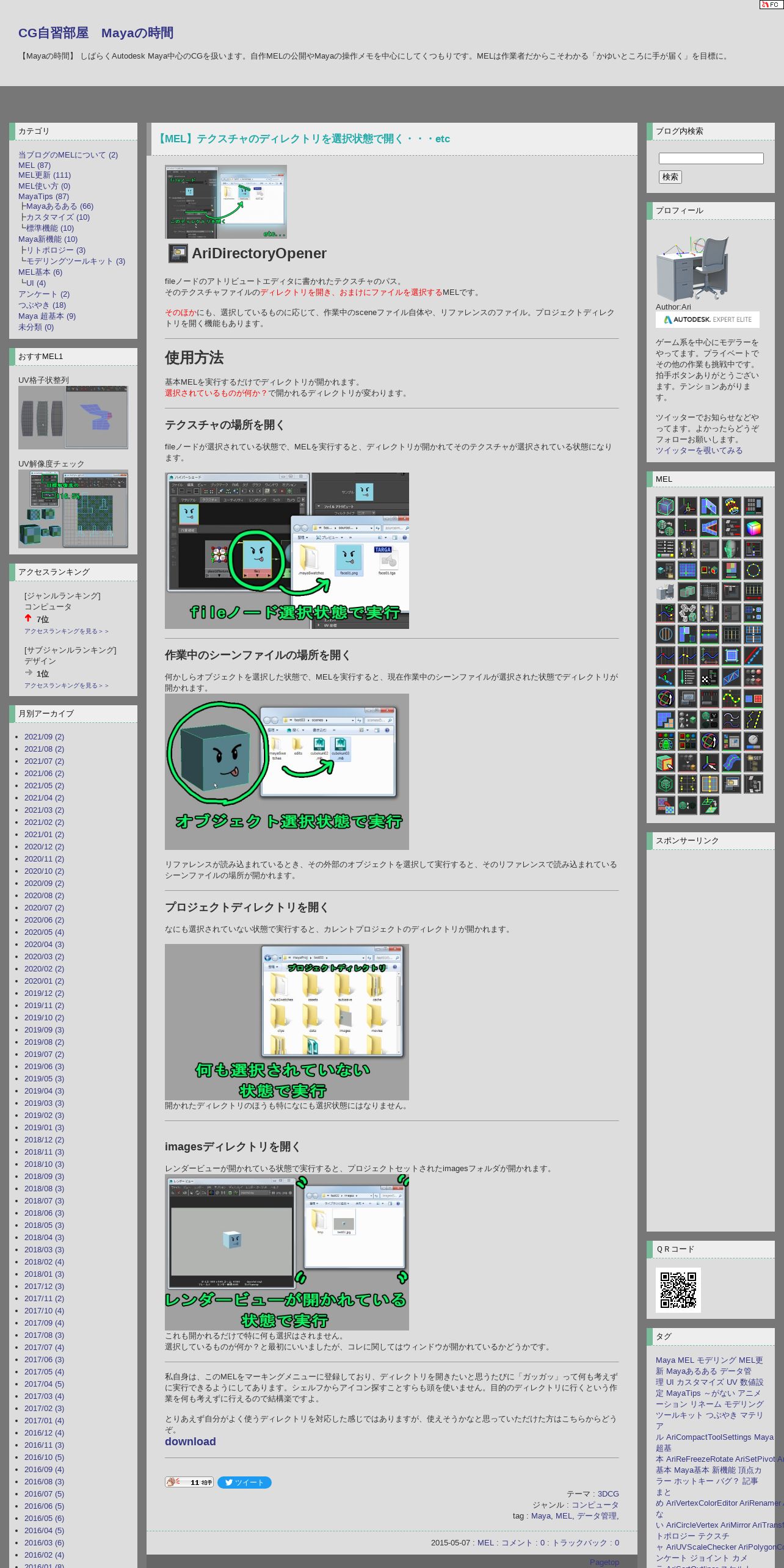Viewport: 784px width, 1568px height.
Task: Click the 検索 search button
Action: [670, 177]
